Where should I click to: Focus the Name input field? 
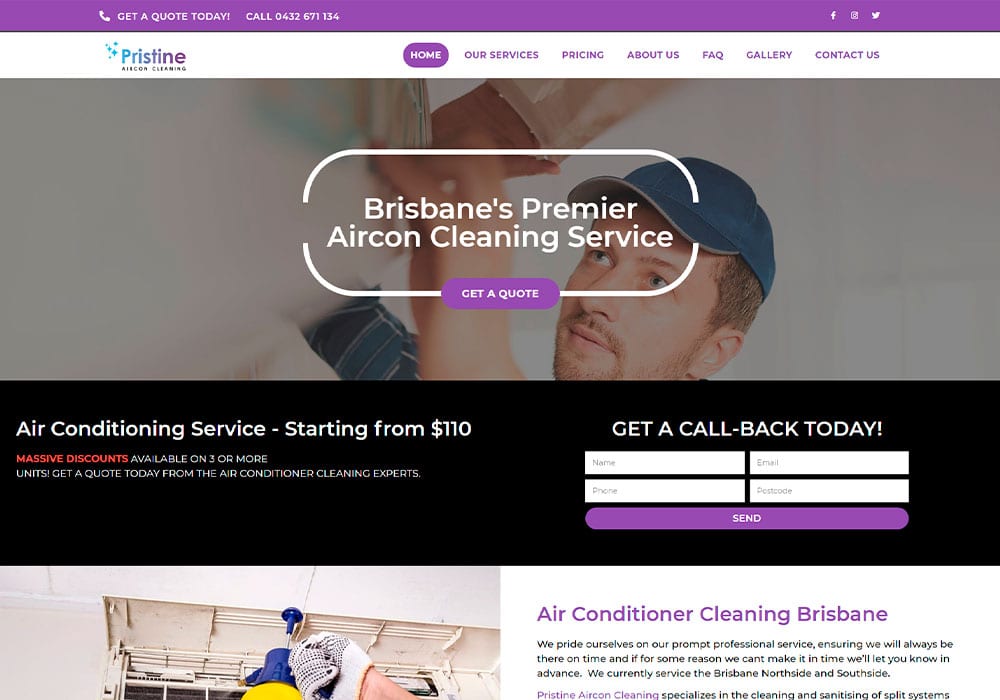665,463
